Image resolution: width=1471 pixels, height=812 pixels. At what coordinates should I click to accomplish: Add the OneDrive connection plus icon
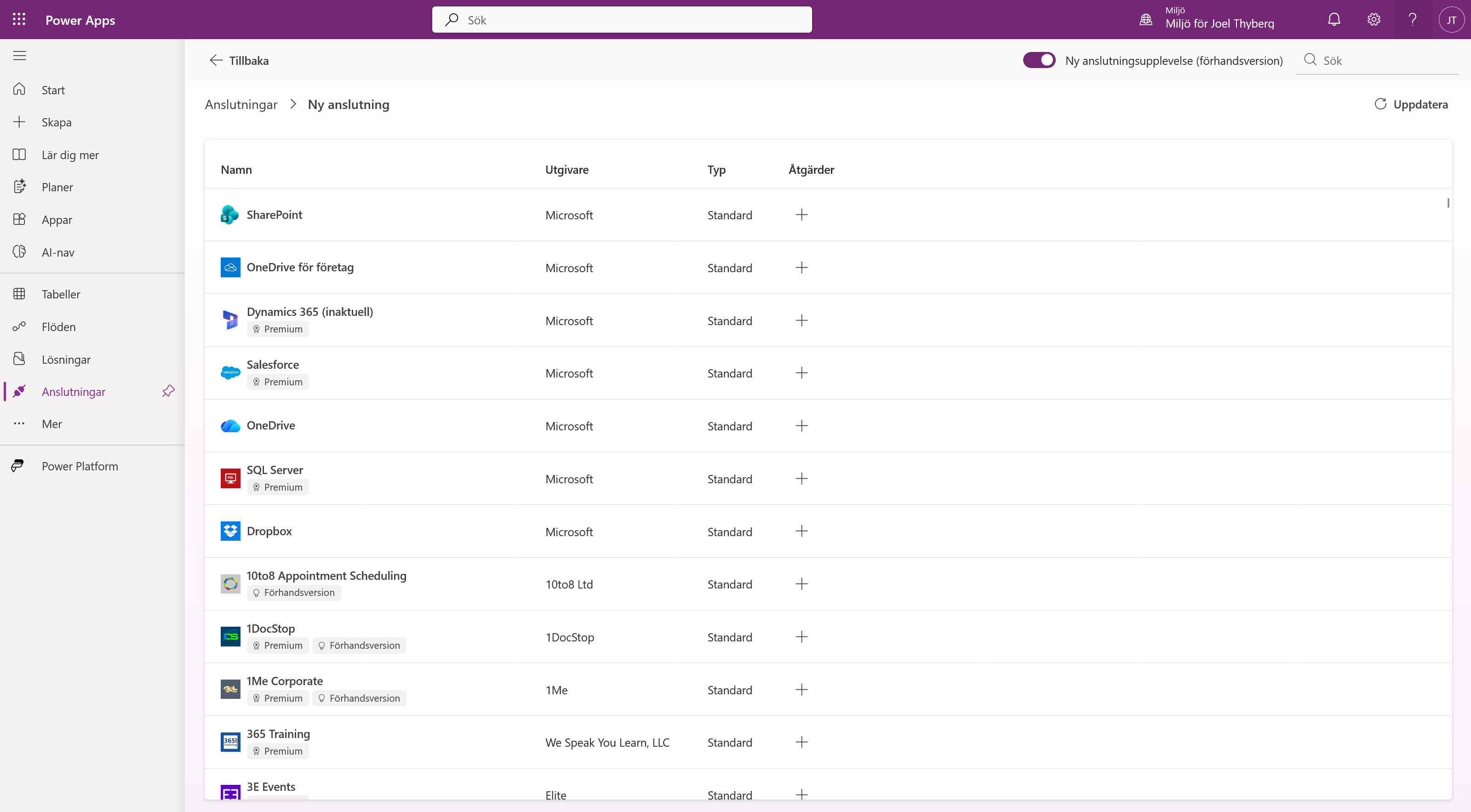coord(802,425)
